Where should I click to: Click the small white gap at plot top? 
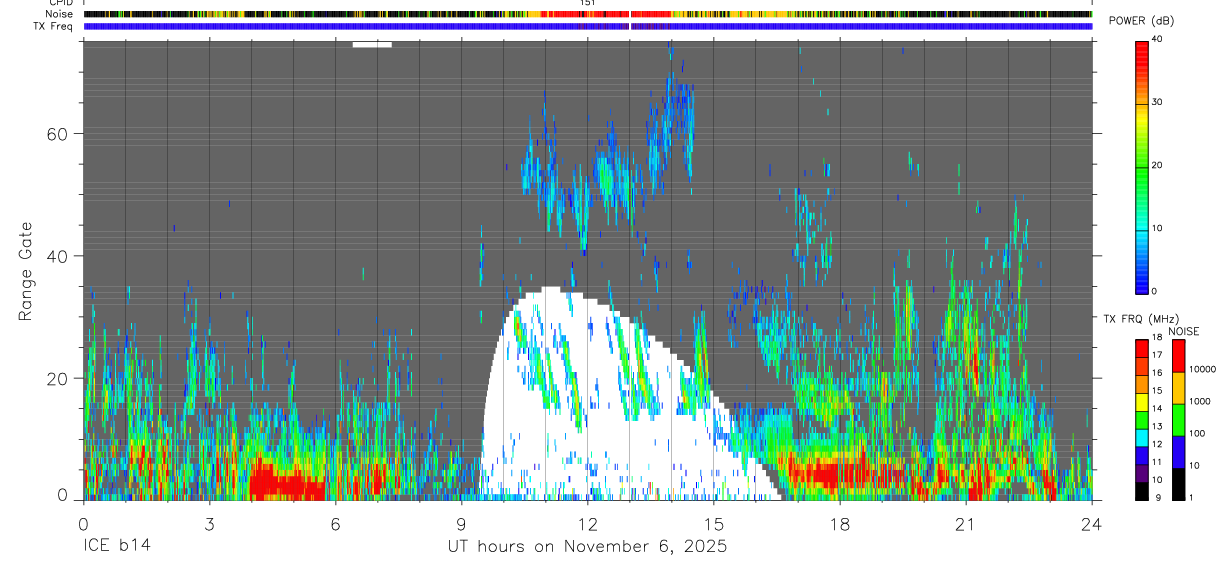pos(372,44)
